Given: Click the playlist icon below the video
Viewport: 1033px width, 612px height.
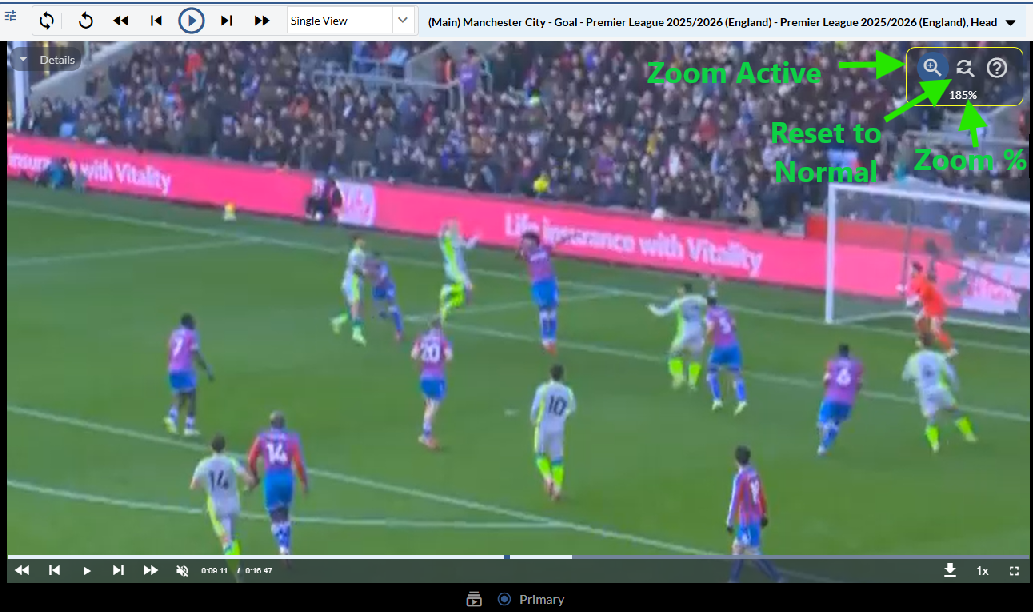Looking at the screenshot, I should [474, 599].
